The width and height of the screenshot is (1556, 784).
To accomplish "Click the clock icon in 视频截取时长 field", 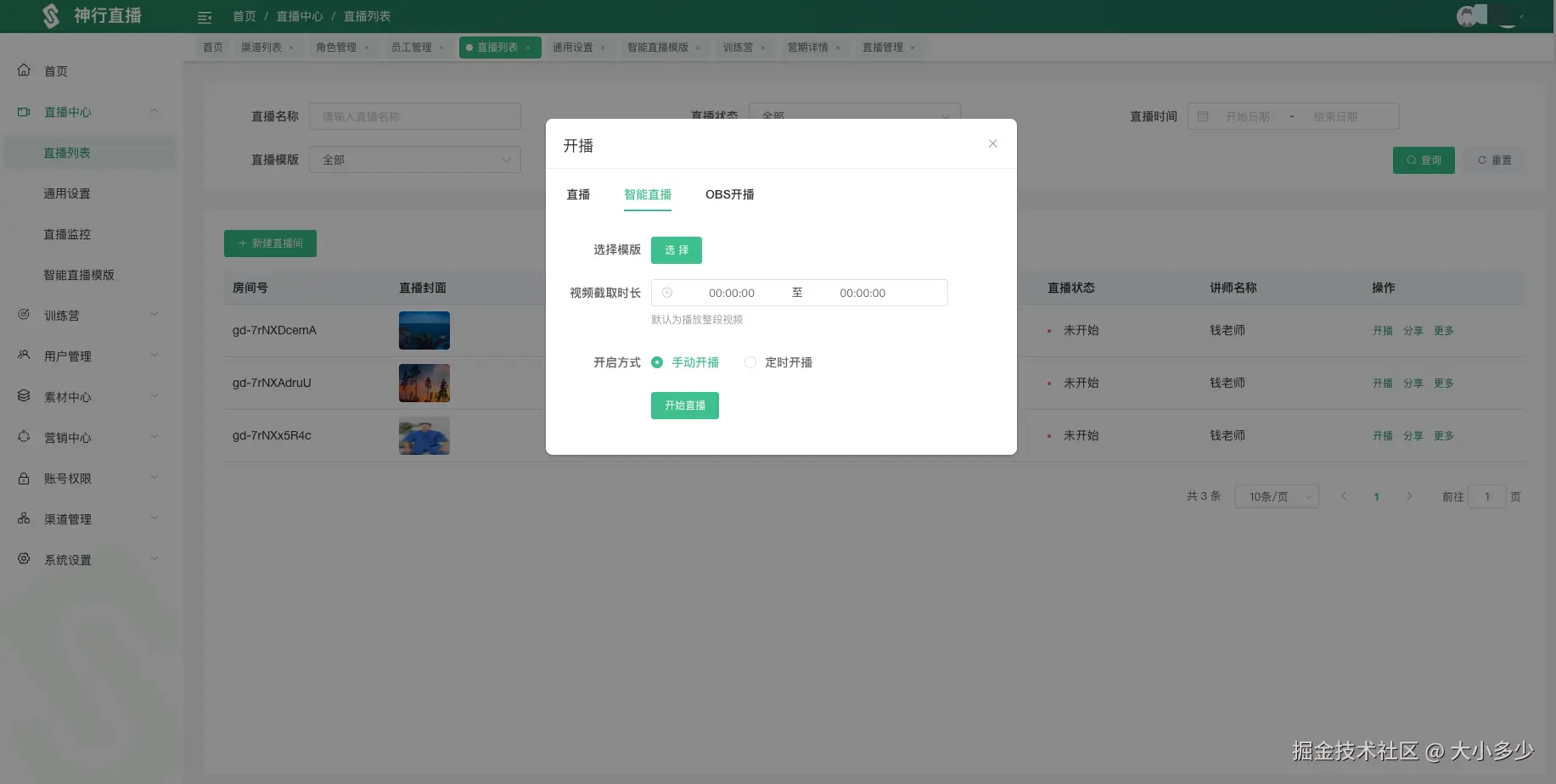I will coord(667,293).
